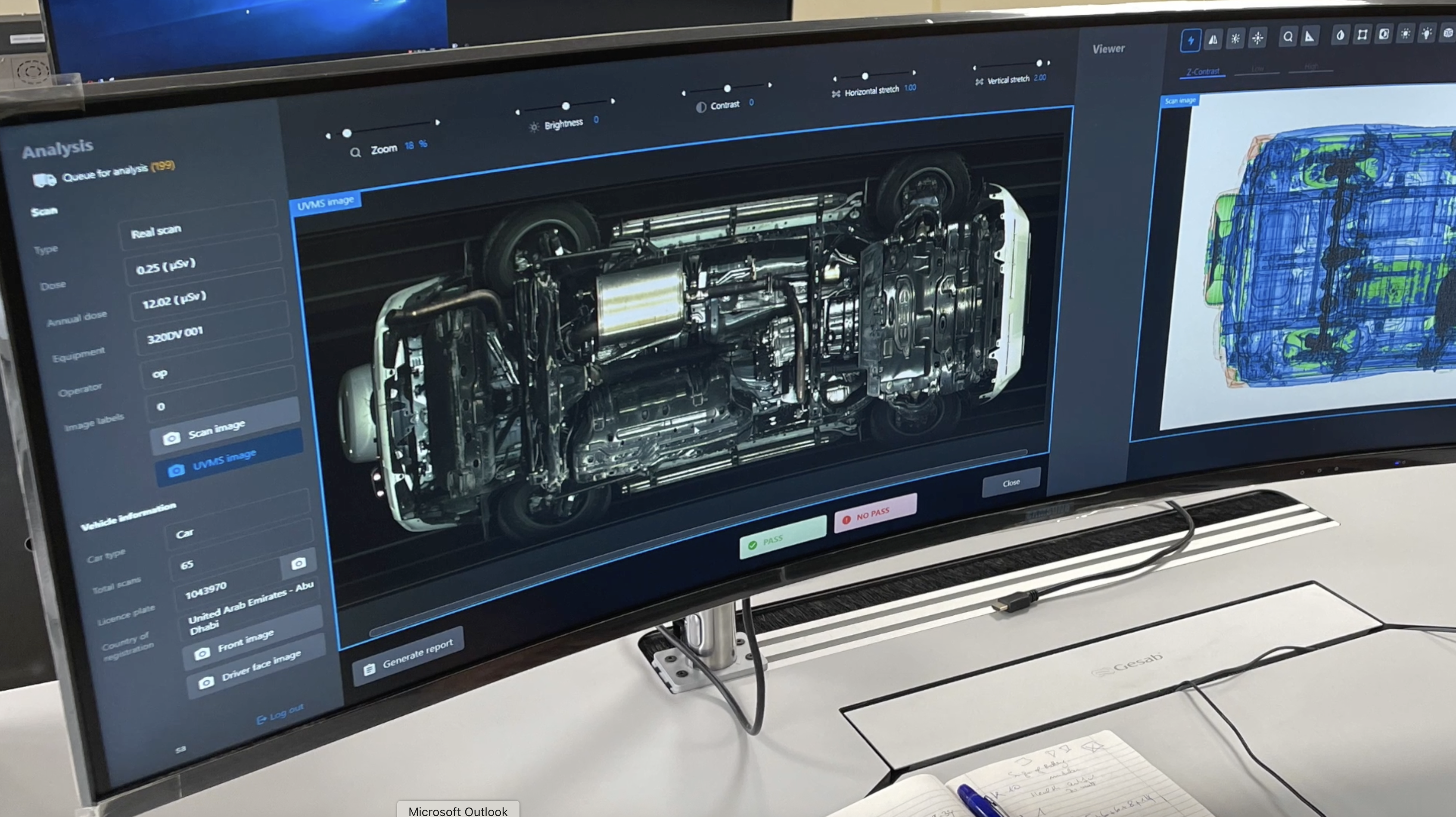Viewport: 1456px width, 817px height.
Task: Click the Zoom slider handle
Action: 347,134
